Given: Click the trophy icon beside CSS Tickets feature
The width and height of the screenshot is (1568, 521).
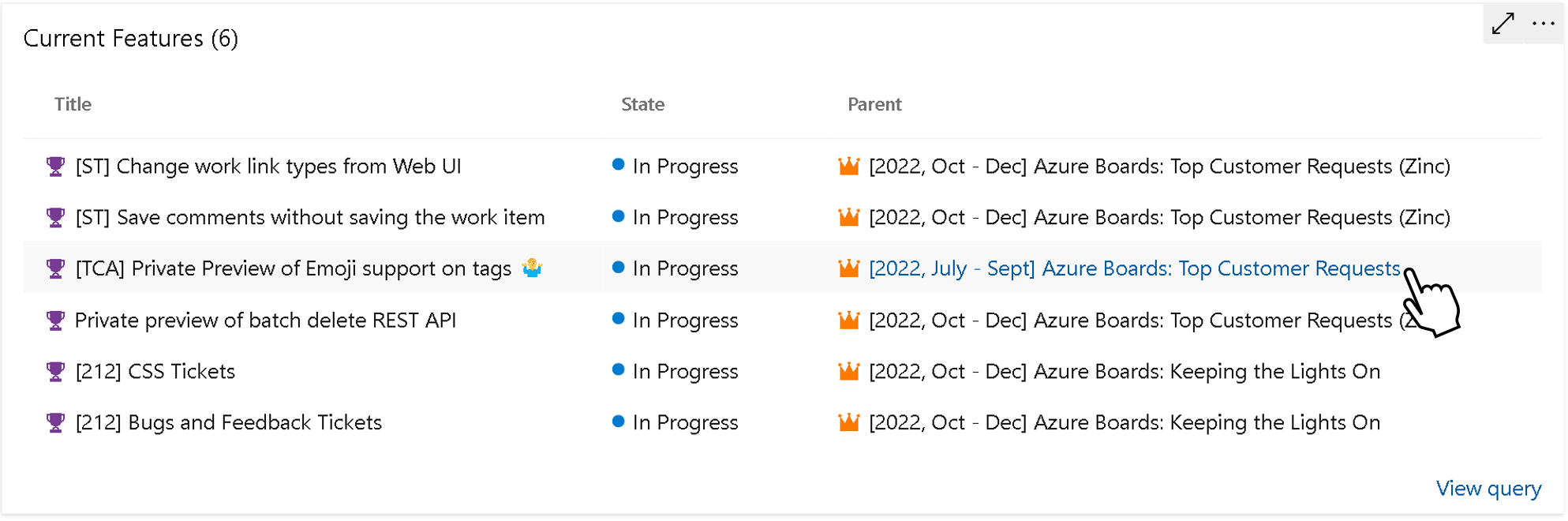Looking at the screenshot, I should click(54, 371).
